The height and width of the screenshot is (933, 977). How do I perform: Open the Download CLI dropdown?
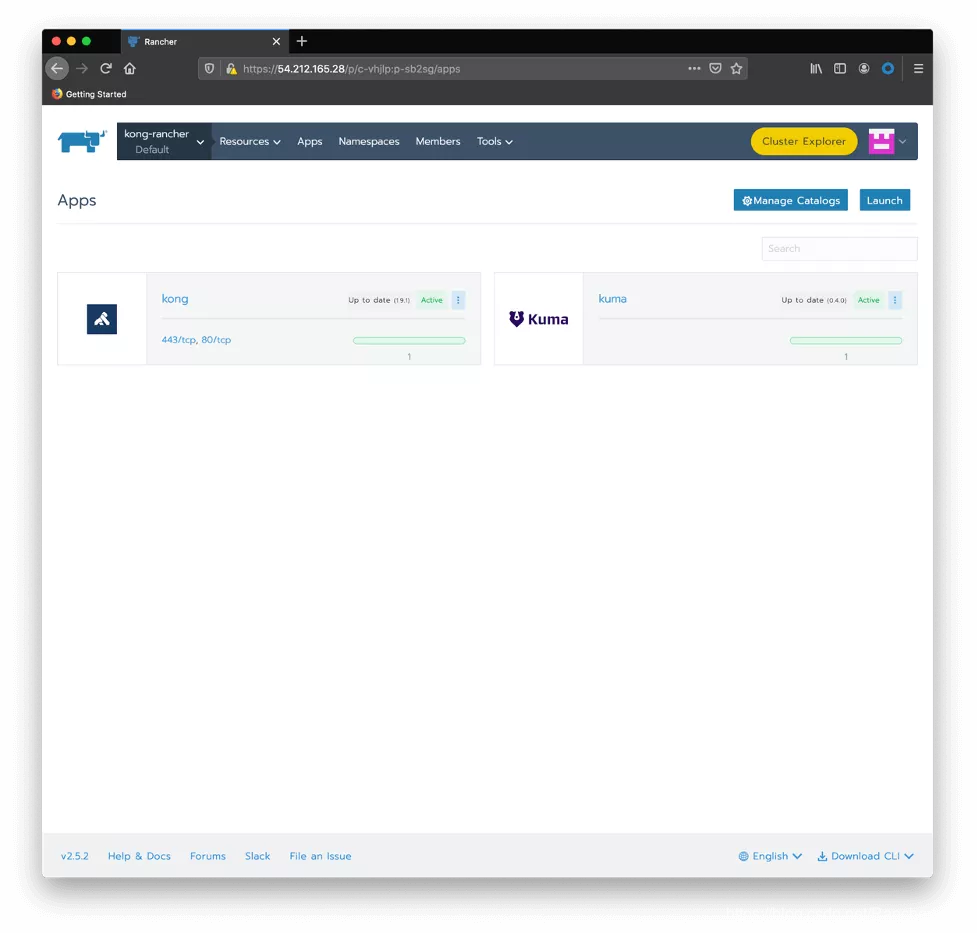(x=865, y=856)
